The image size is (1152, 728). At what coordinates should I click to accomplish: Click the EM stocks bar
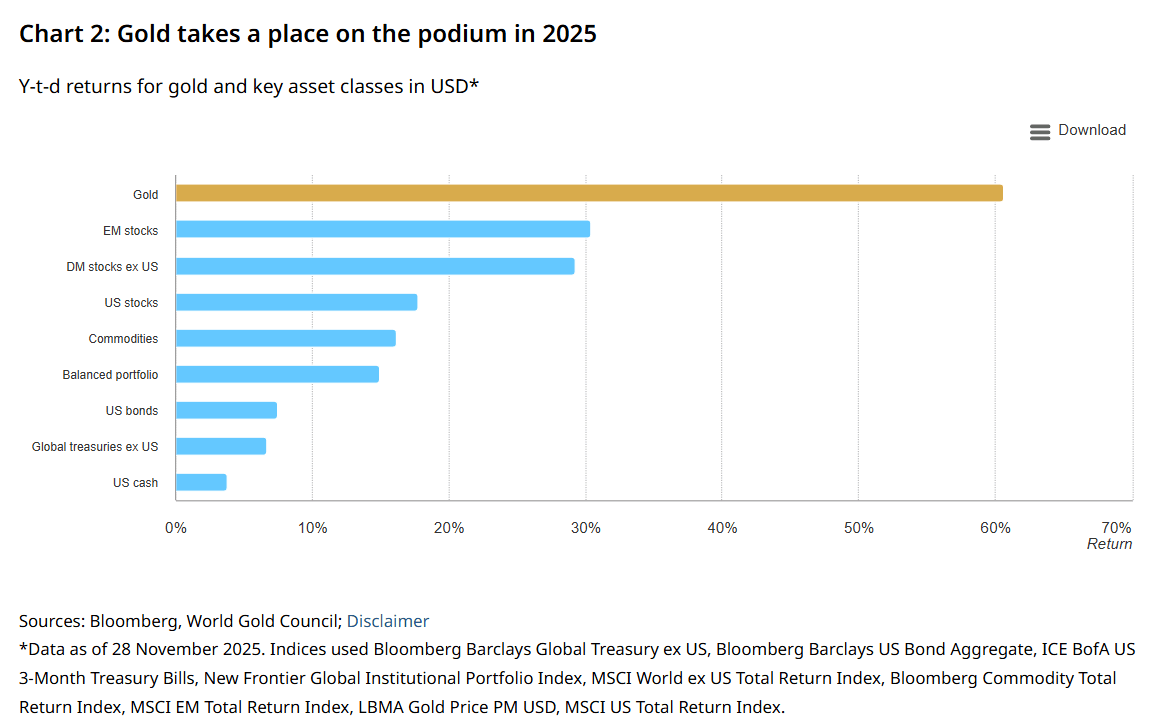pos(383,229)
